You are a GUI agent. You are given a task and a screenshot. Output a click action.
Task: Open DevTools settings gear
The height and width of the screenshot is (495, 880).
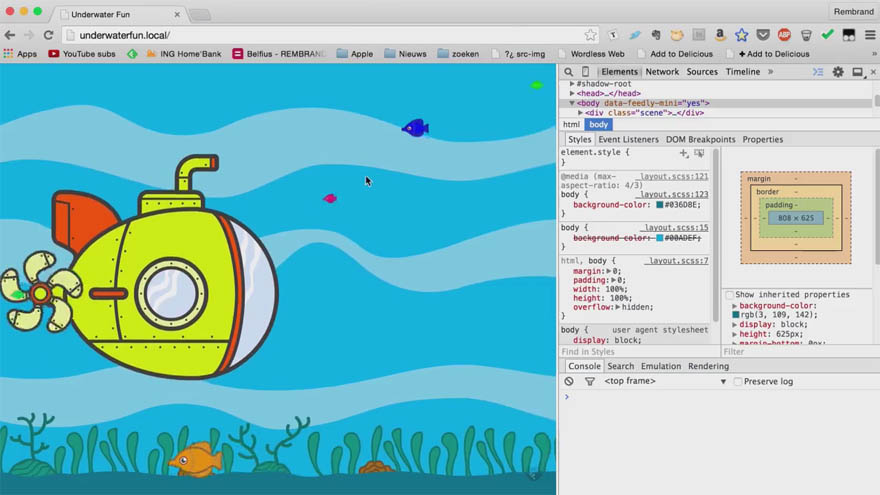[838, 72]
